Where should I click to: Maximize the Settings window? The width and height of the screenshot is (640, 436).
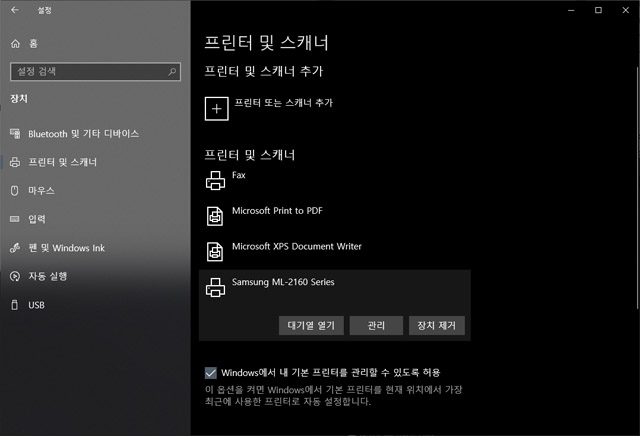(598, 10)
